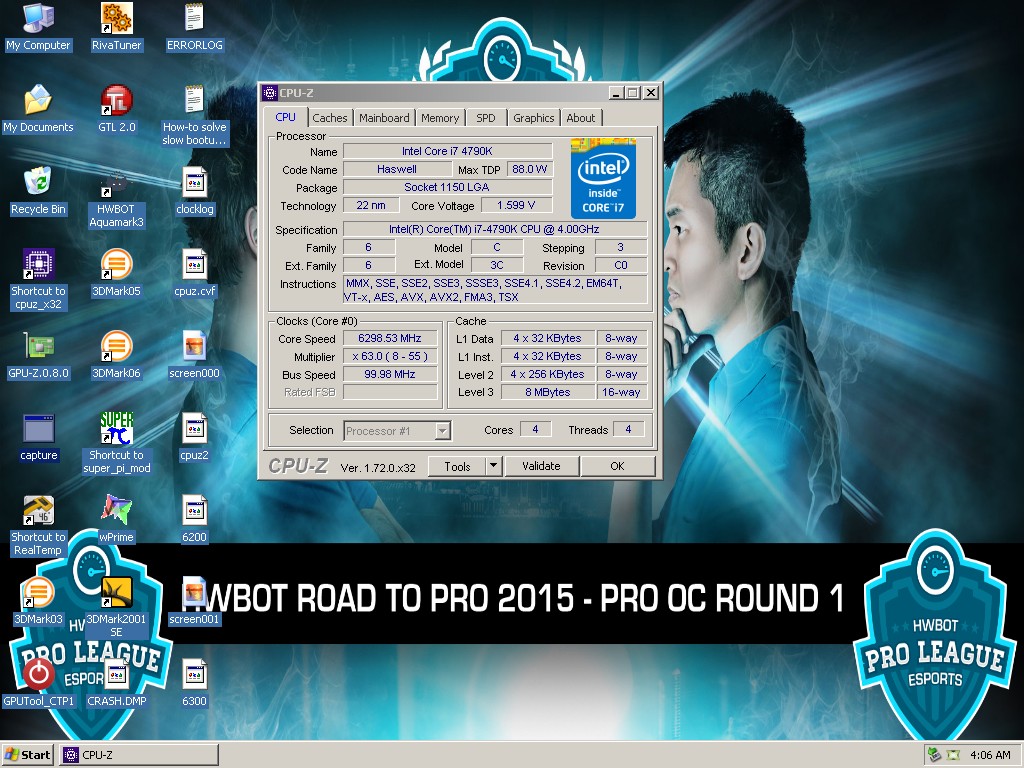
Task: Open clocklog file icon
Action: point(195,191)
